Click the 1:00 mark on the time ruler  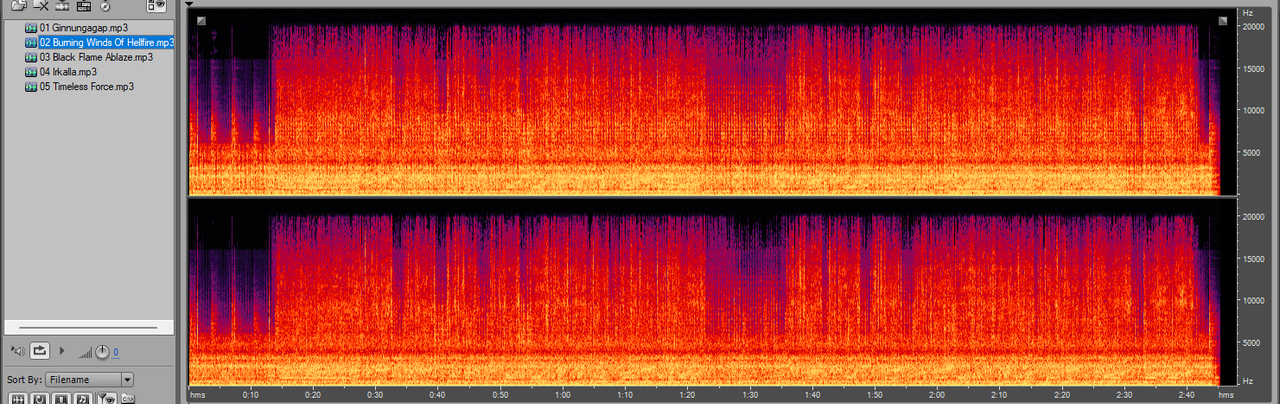pos(562,394)
